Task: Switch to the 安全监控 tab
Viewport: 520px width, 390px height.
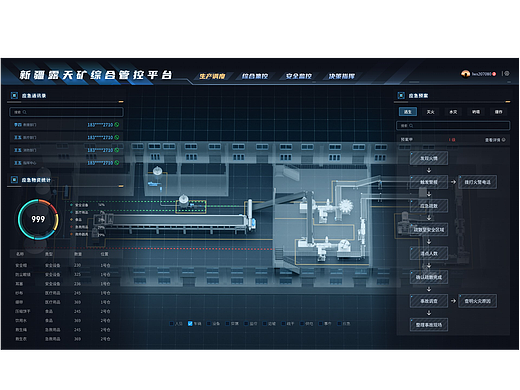Action: (x=299, y=76)
